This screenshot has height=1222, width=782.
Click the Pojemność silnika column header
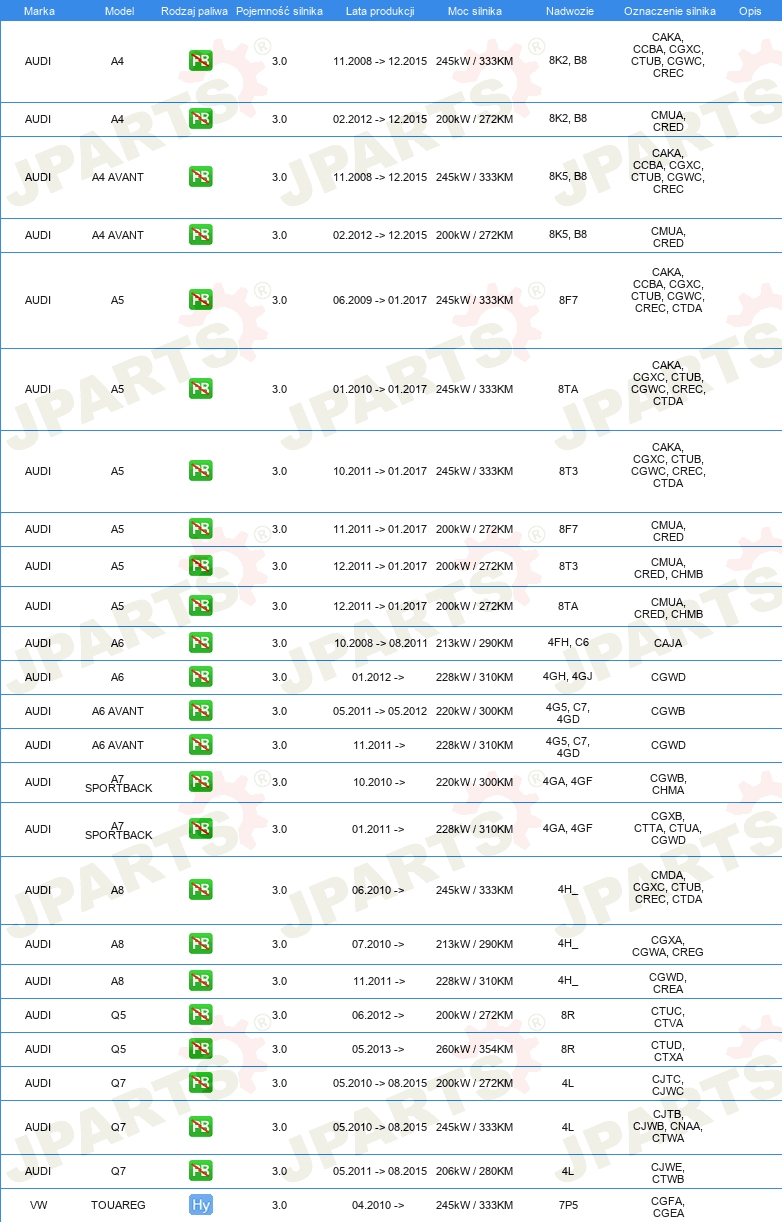coord(279,10)
